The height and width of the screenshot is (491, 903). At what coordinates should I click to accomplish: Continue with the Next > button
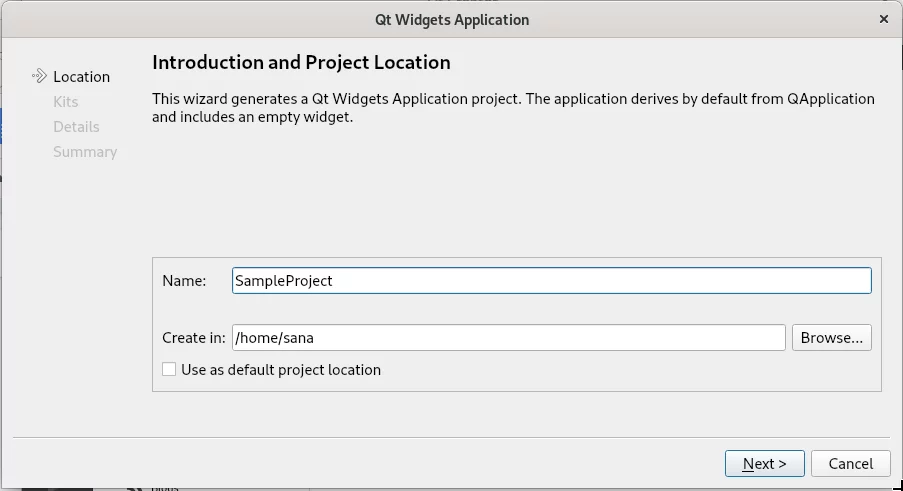[764, 463]
